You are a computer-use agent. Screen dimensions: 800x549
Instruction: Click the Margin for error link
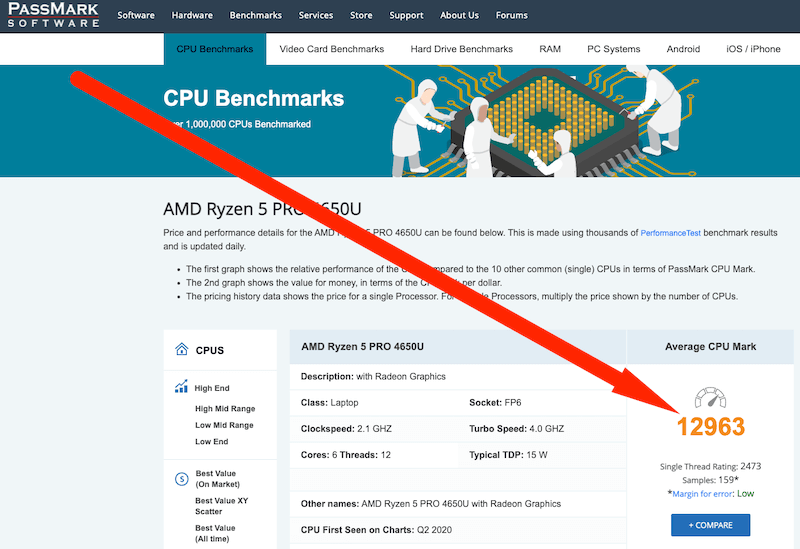coord(703,494)
